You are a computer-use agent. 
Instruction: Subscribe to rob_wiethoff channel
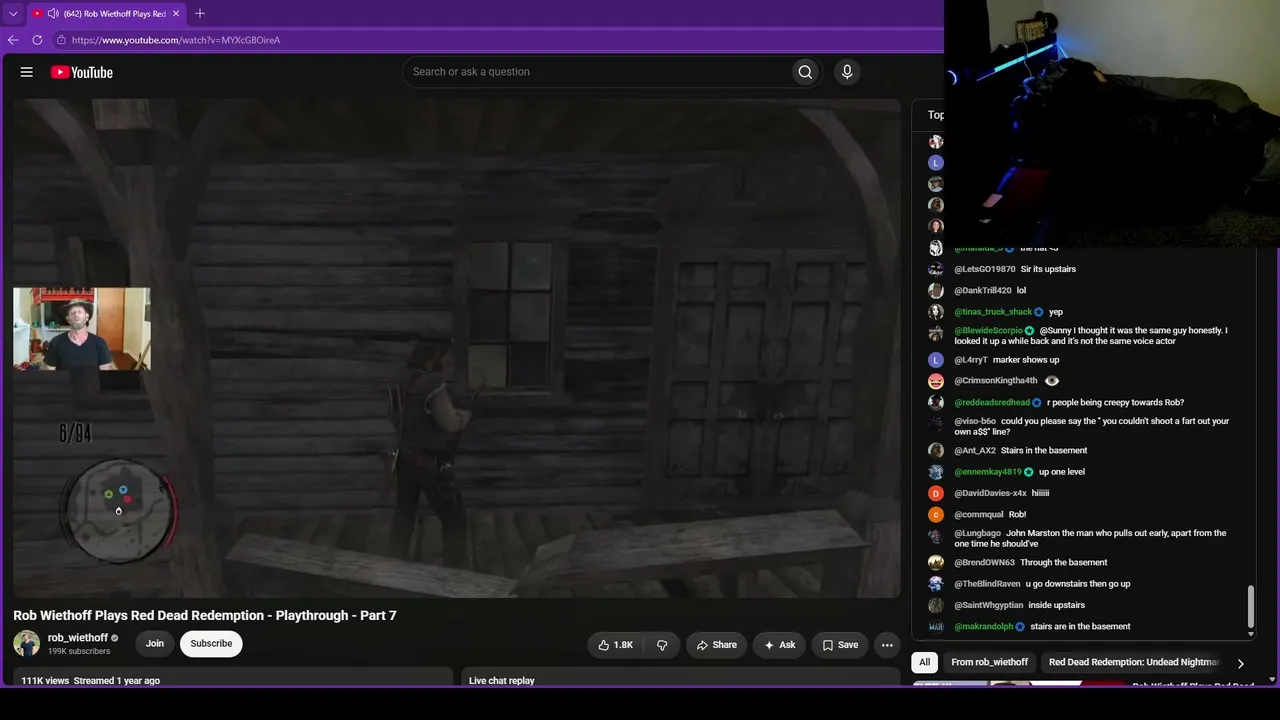[x=211, y=643]
